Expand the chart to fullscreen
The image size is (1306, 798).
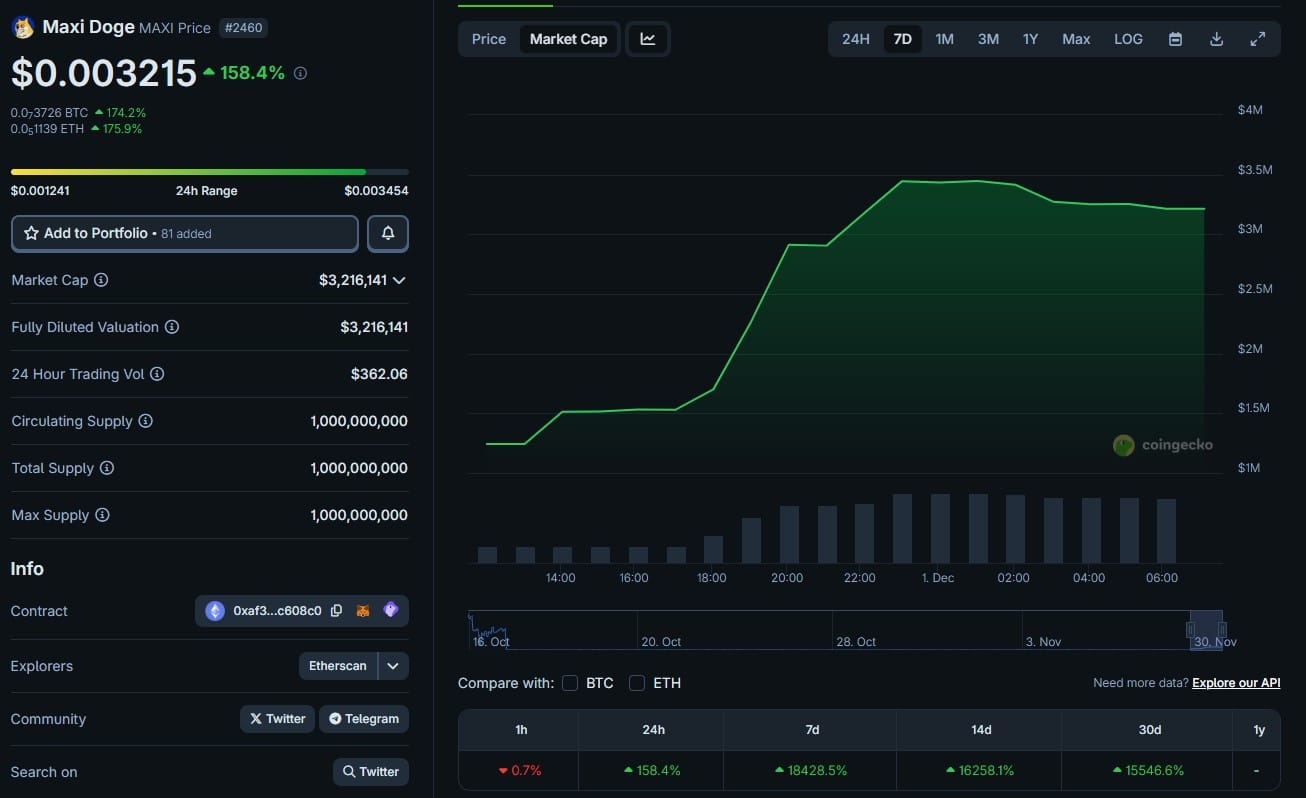click(1257, 38)
